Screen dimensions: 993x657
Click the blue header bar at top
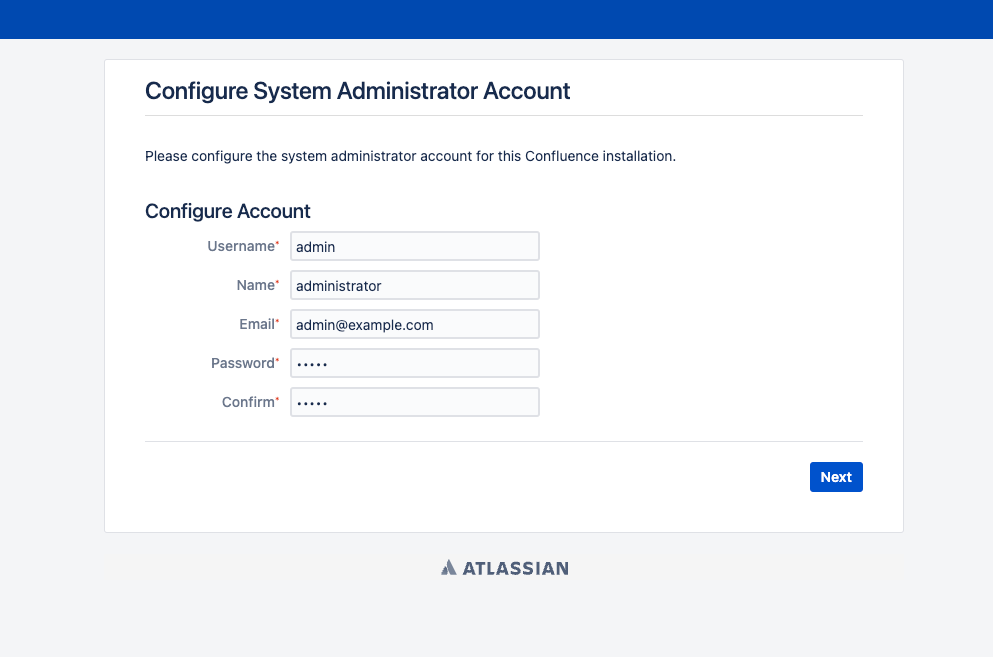point(496,19)
